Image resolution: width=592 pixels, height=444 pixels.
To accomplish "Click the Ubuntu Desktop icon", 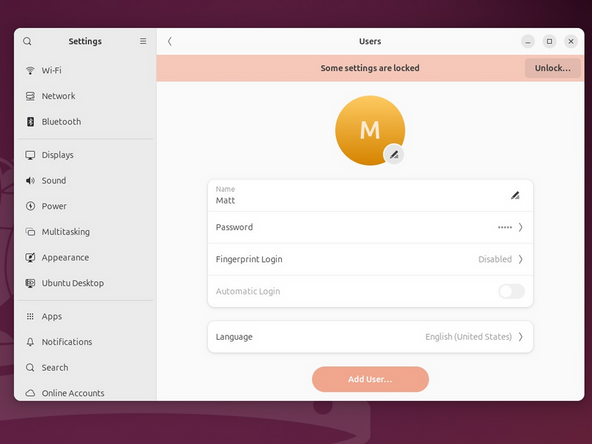I will point(30,283).
